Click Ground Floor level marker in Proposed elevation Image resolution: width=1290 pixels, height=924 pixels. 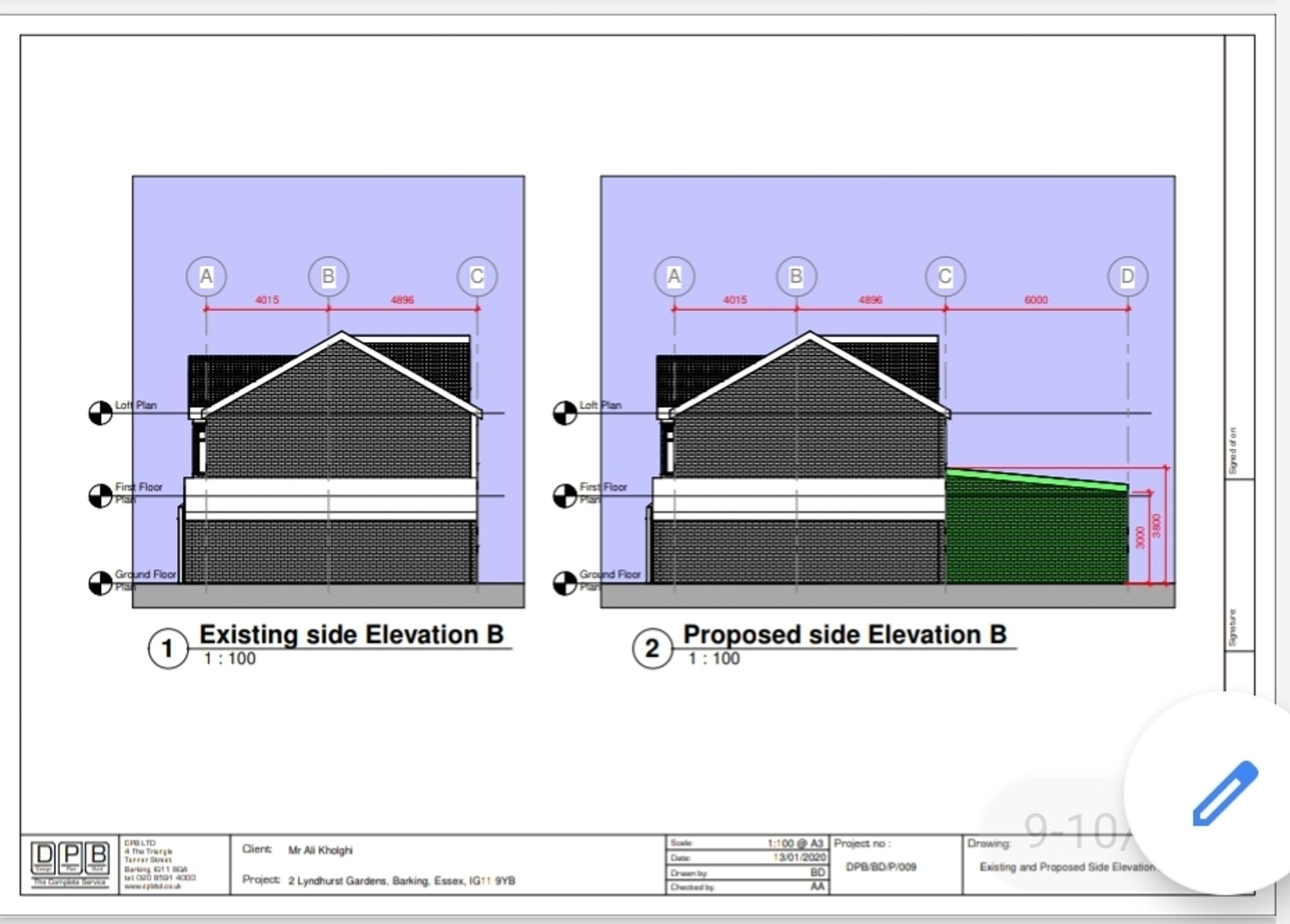click(565, 583)
